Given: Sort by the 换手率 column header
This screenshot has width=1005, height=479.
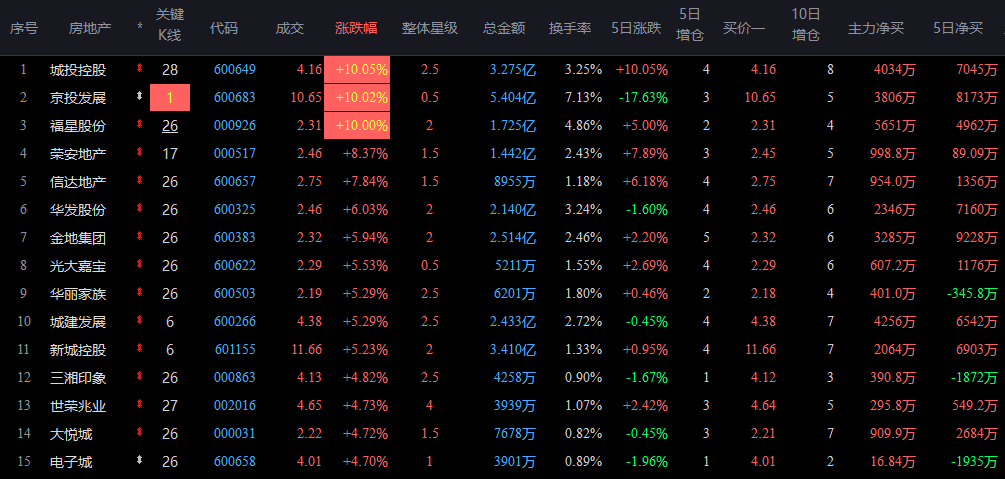Looking at the screenshot, I should tap(570, 28).
